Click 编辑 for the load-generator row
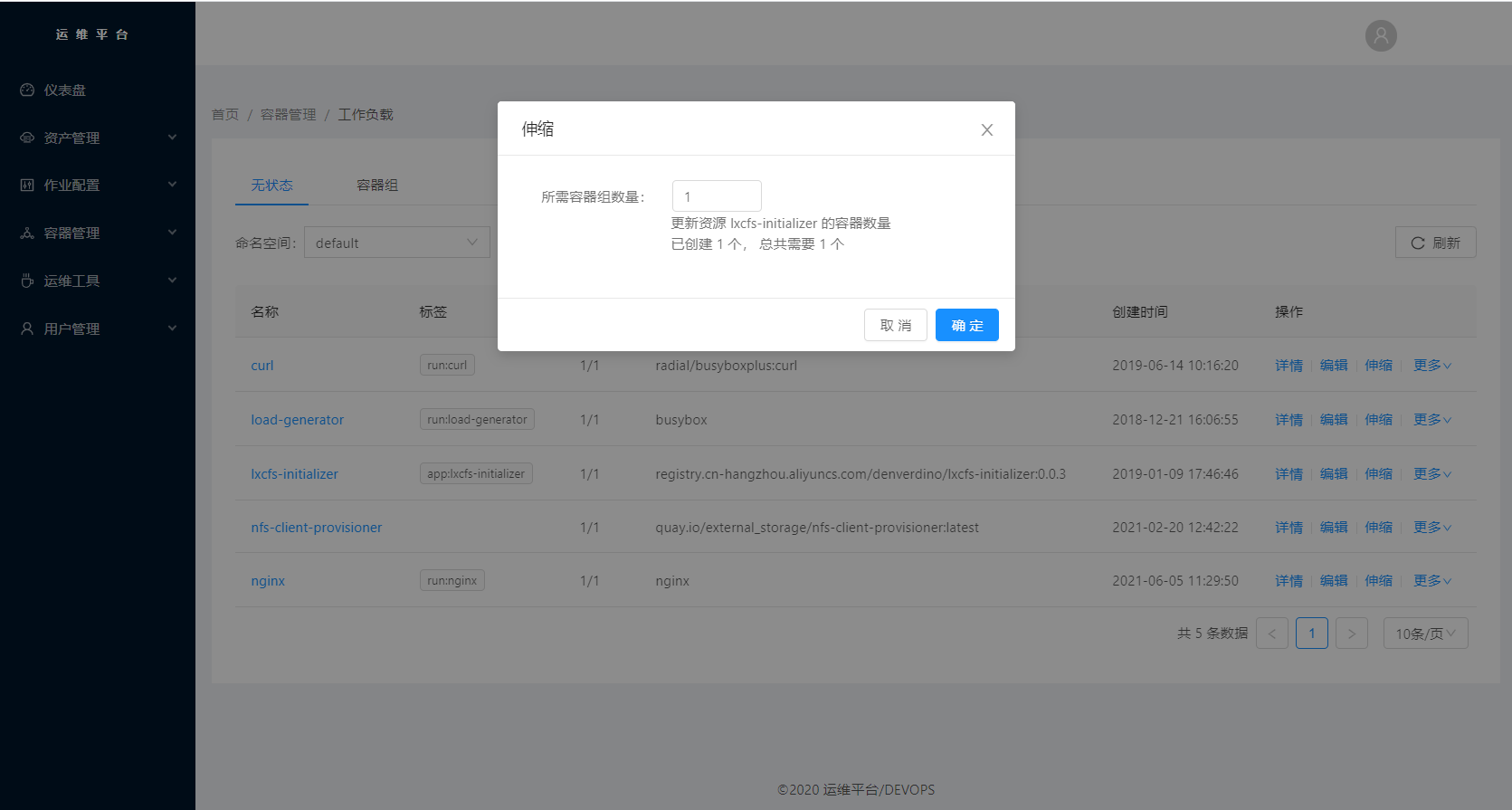 1334,420
